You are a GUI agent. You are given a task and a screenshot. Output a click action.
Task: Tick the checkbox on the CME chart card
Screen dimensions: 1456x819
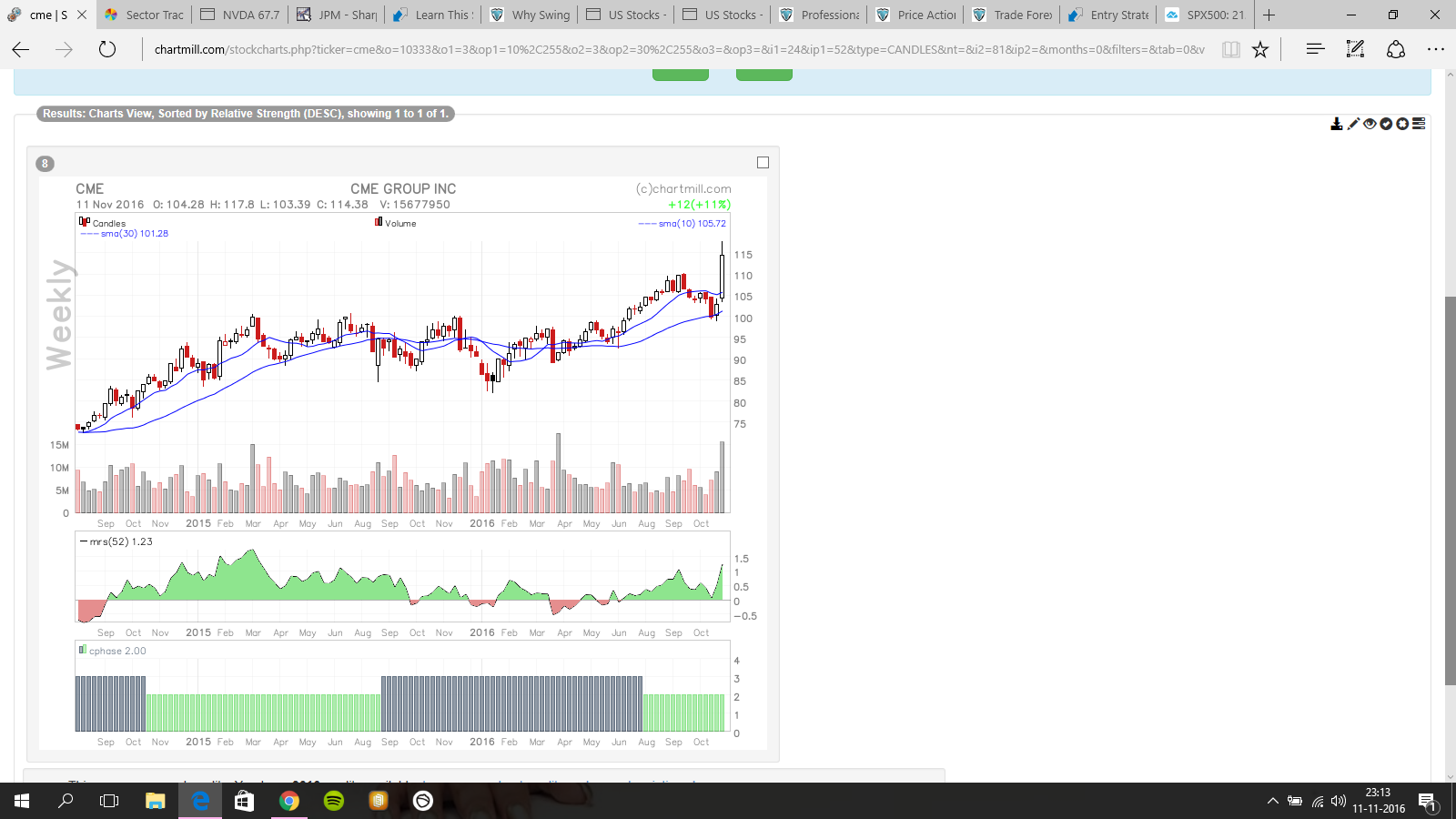tap(763, 163)
